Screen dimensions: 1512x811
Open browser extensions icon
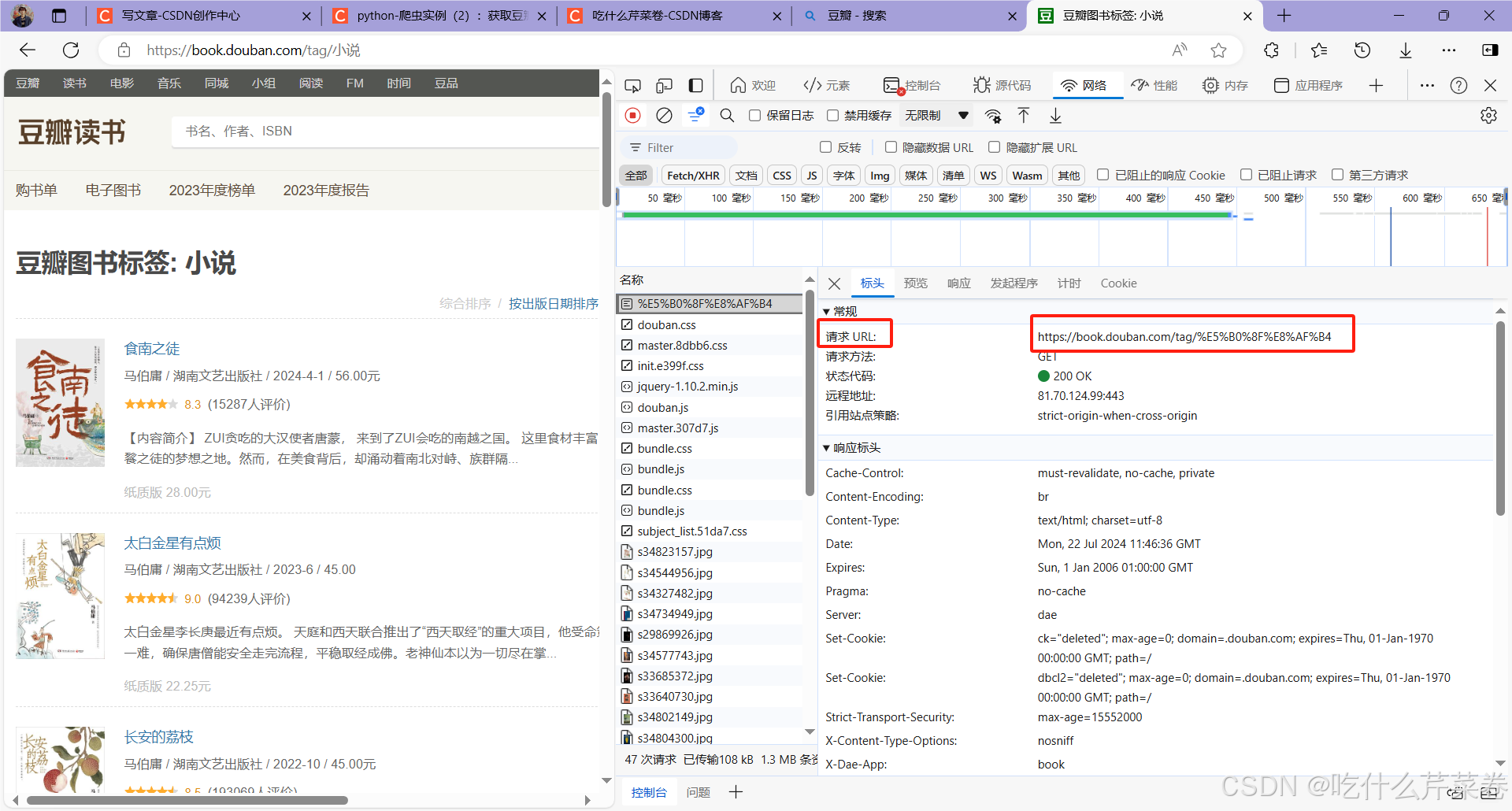pos(1271,50)
